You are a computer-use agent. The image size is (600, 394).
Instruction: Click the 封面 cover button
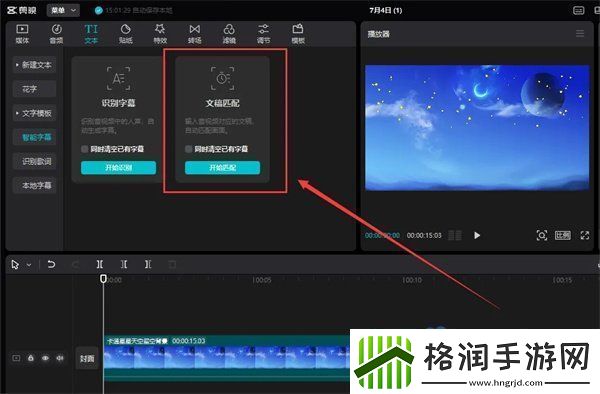point(87,359)
